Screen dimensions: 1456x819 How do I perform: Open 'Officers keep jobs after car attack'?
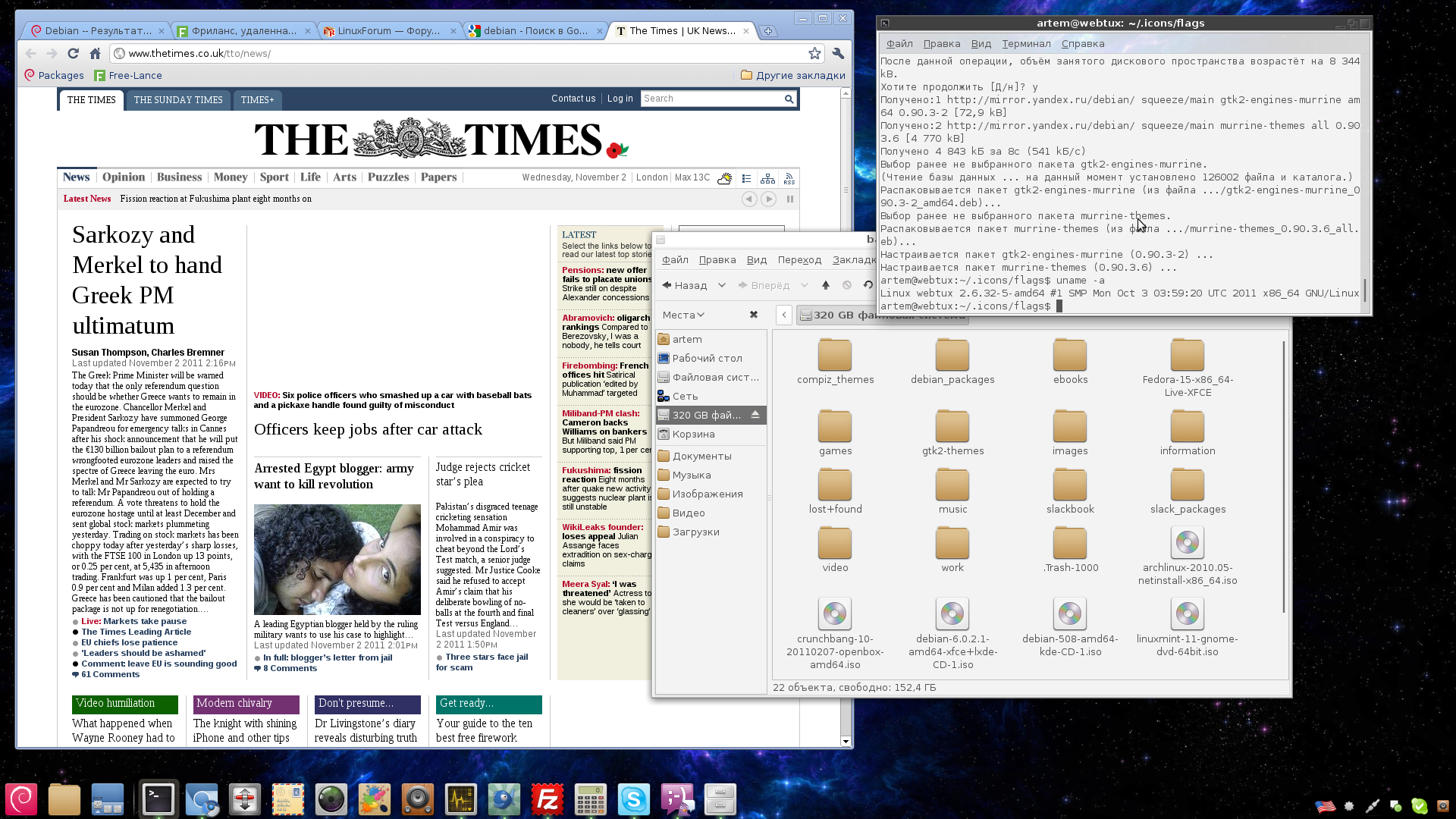tap(368, 429)
